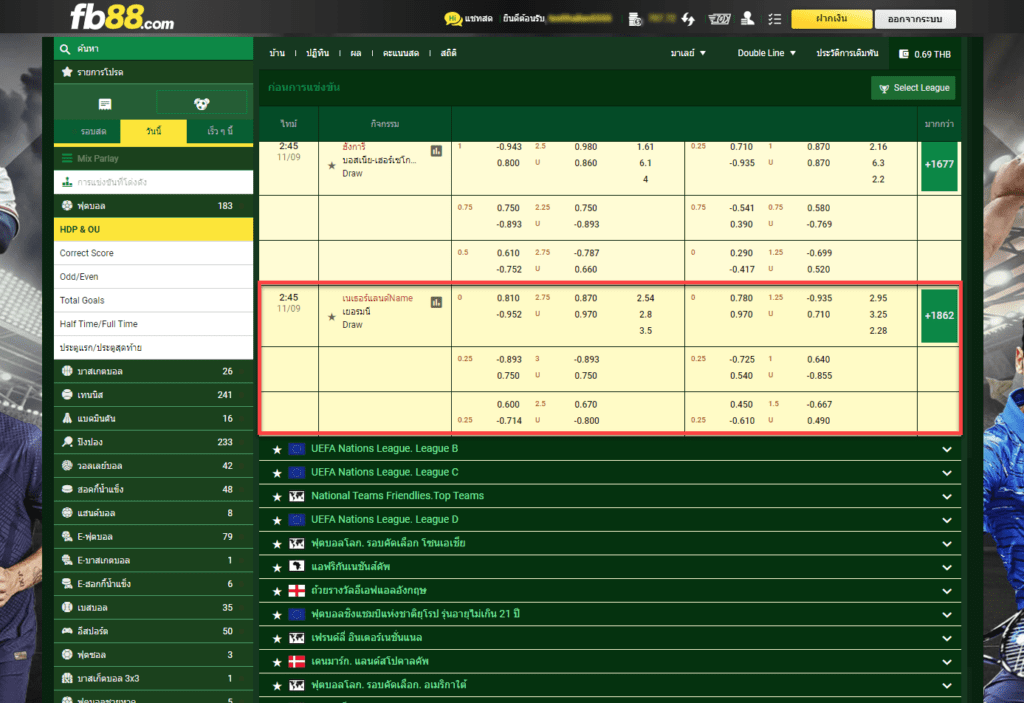Viewport: 1024px width, 703px height.
Task: Open the Mix Parlay sidebar row
Action: (153, 158)
